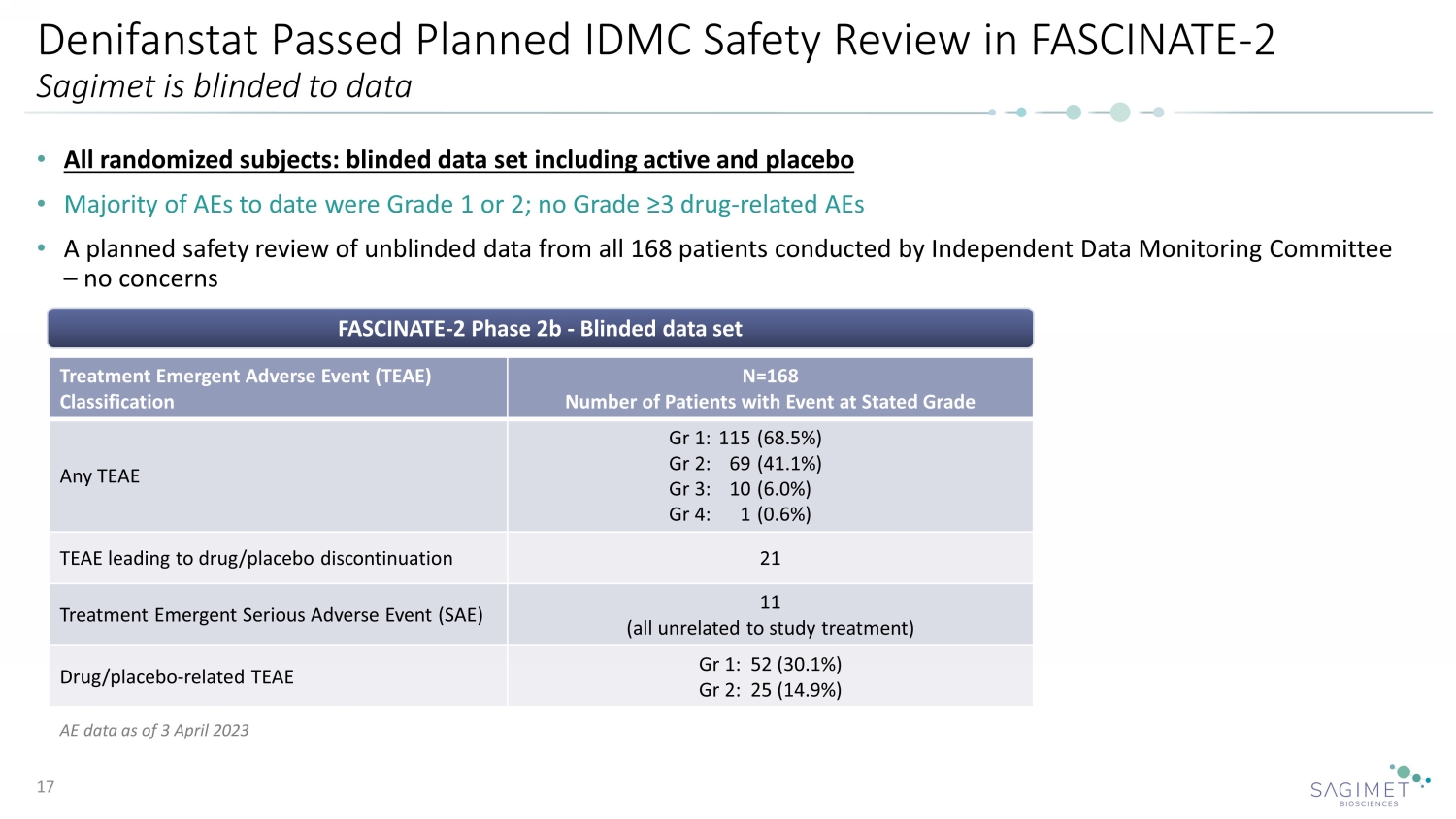Select the underlined 'All randomized subjects' bullet
Viewport: 1456px width, 819px height.
coord(458,160)
